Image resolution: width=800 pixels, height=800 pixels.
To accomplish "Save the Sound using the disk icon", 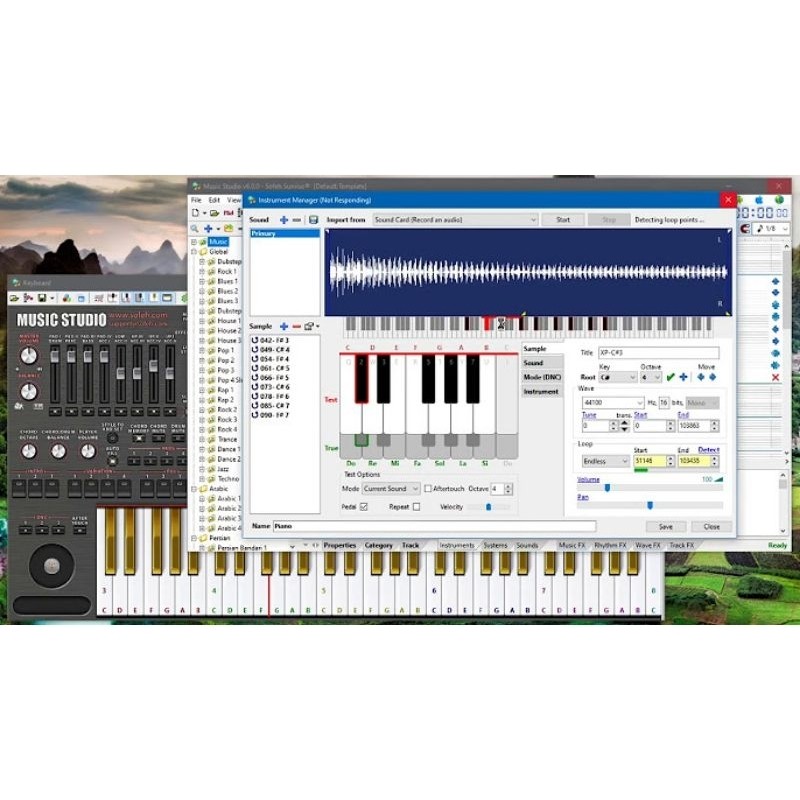I will click(314, 220).
